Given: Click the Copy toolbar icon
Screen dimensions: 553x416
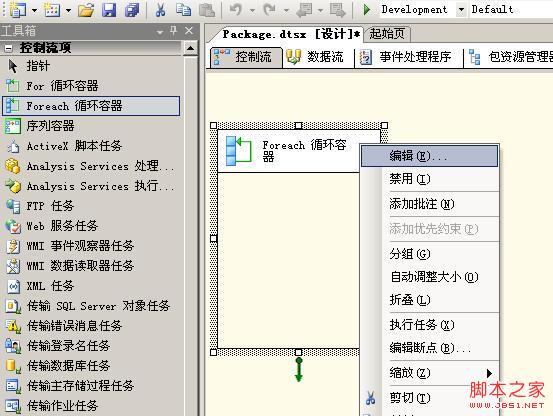Looking at the screenshot, I should [183, 10].
